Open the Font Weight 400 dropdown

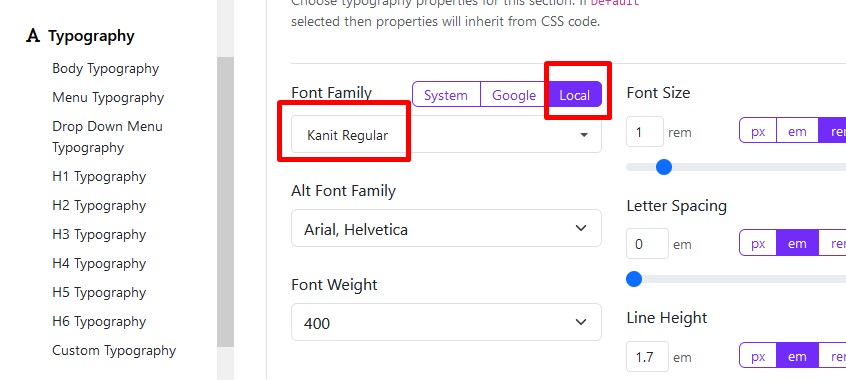pos(446,322)
